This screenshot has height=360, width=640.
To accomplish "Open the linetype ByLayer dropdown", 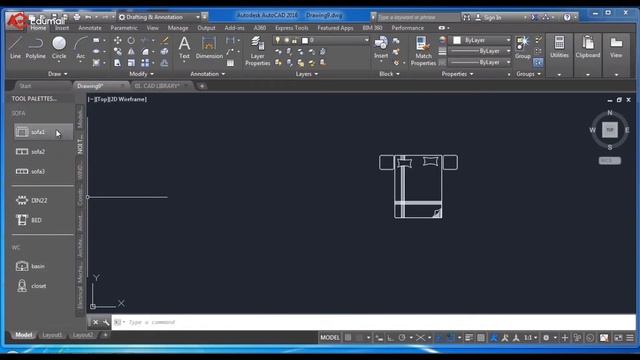I will click(480, 62).
